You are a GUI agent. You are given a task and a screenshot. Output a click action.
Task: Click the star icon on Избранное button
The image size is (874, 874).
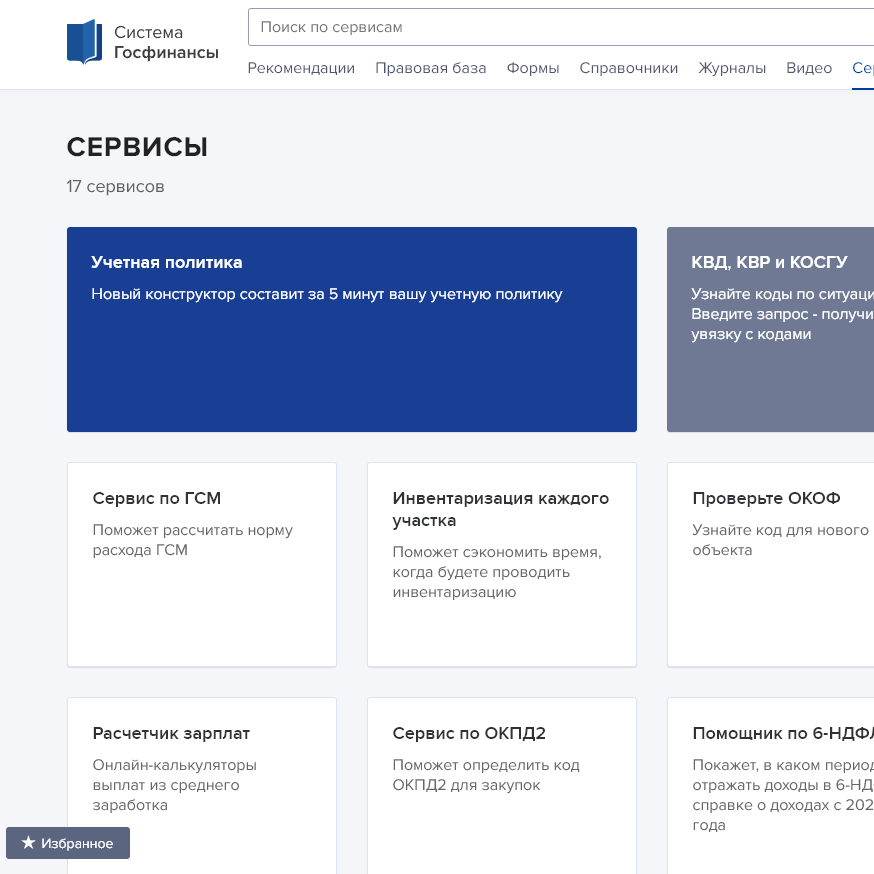tap(28, 842)
